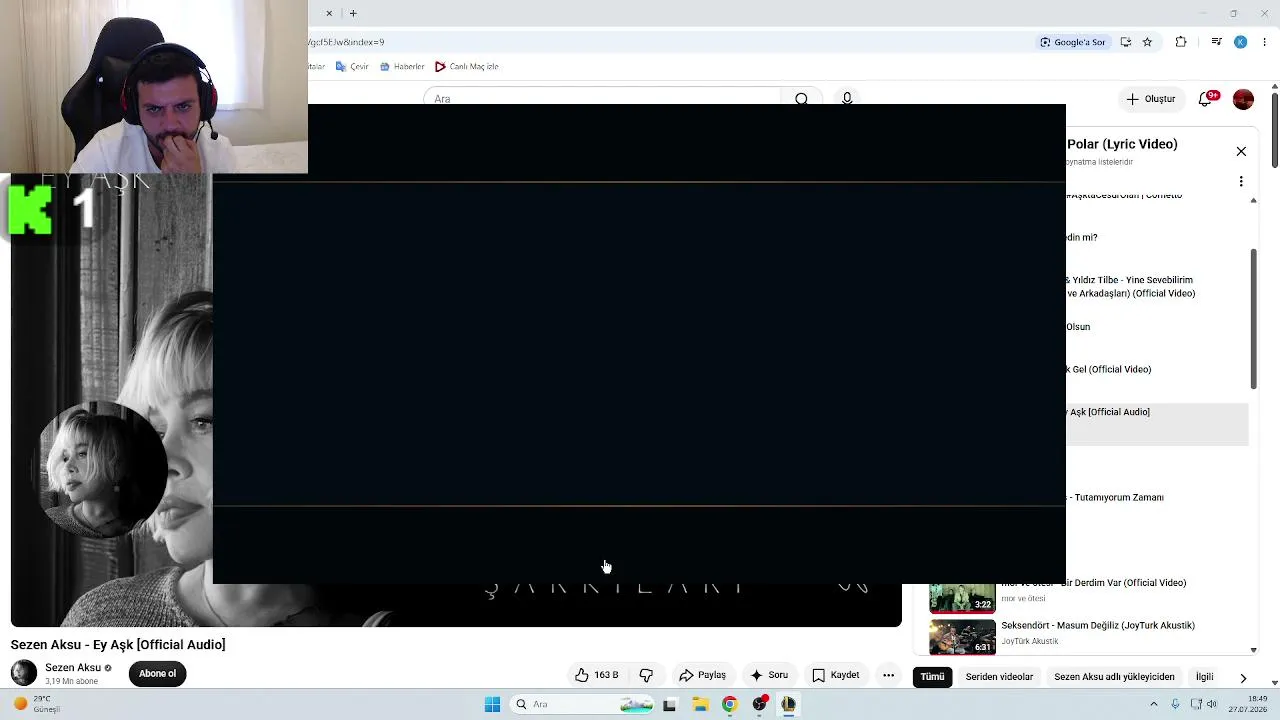Open the taskbar volume speaker icon
This screenshot has height=720, width=1280.
coord(1212,704)
